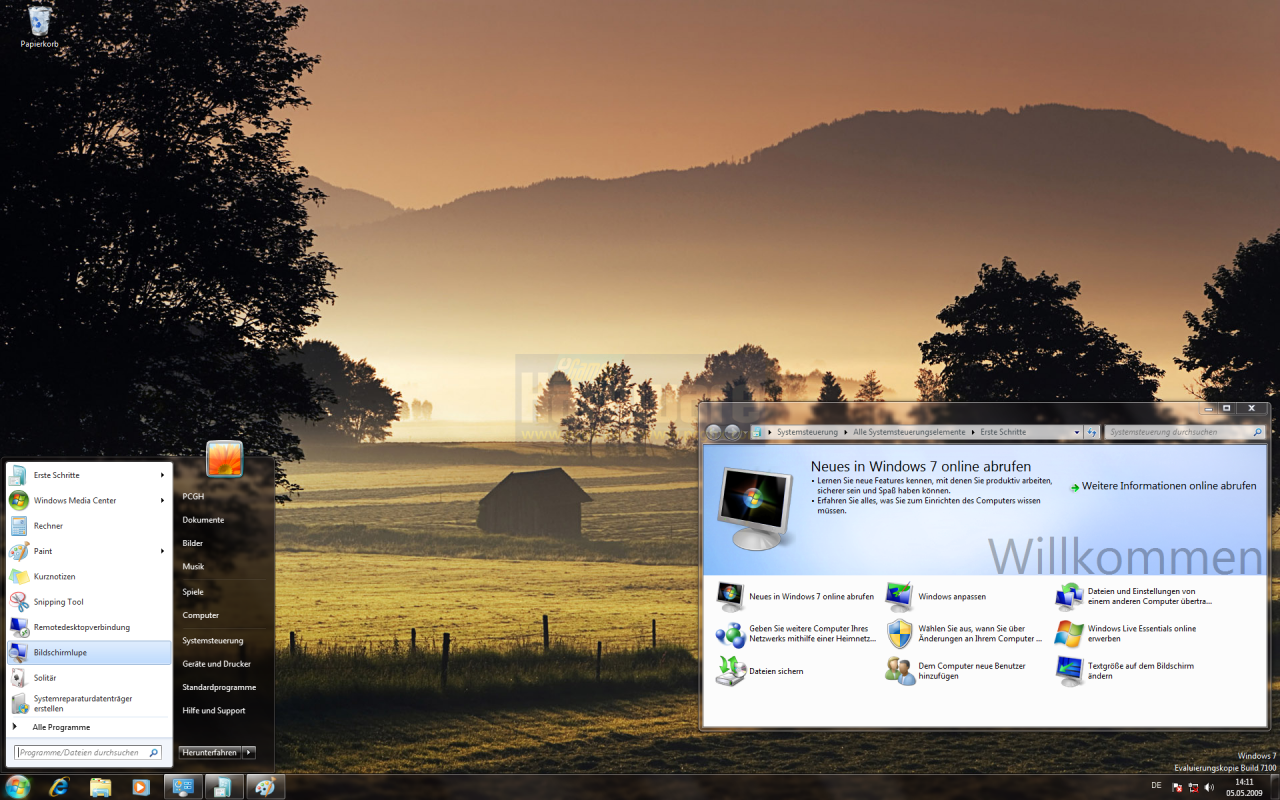Click Neues in Windows 7 online abrufen list link

point(811,596)
